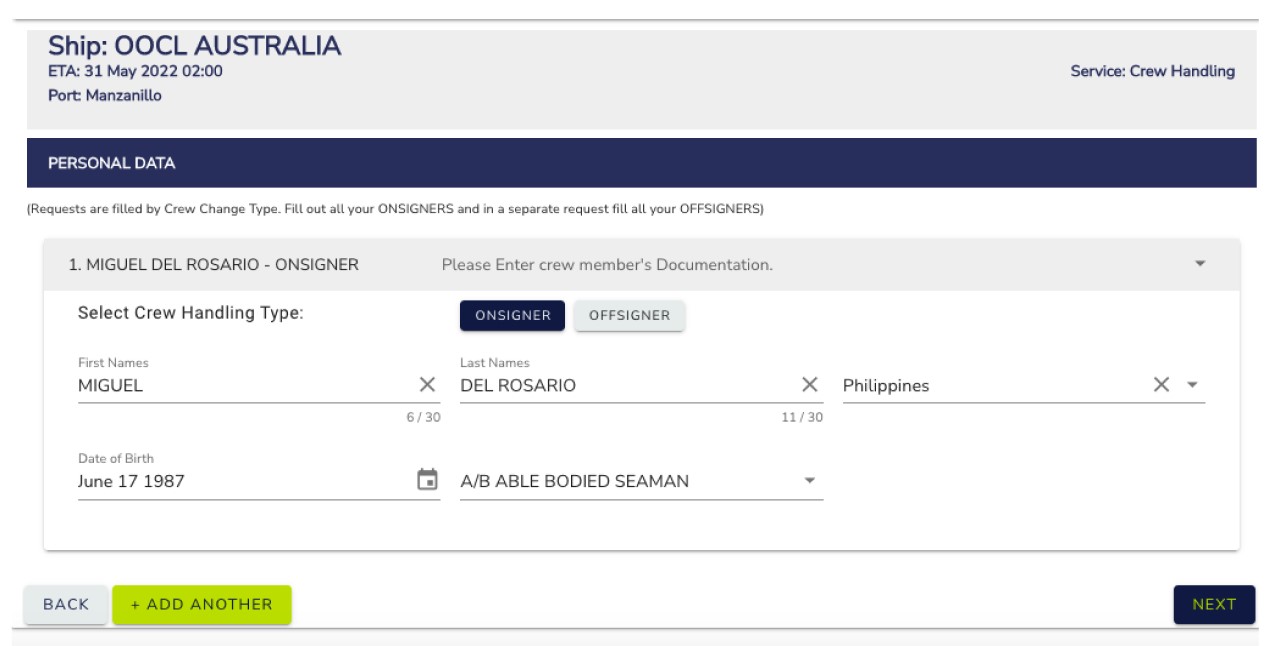
Task: Click the Service: Crew Handling label
Action: click(1152, 71)
